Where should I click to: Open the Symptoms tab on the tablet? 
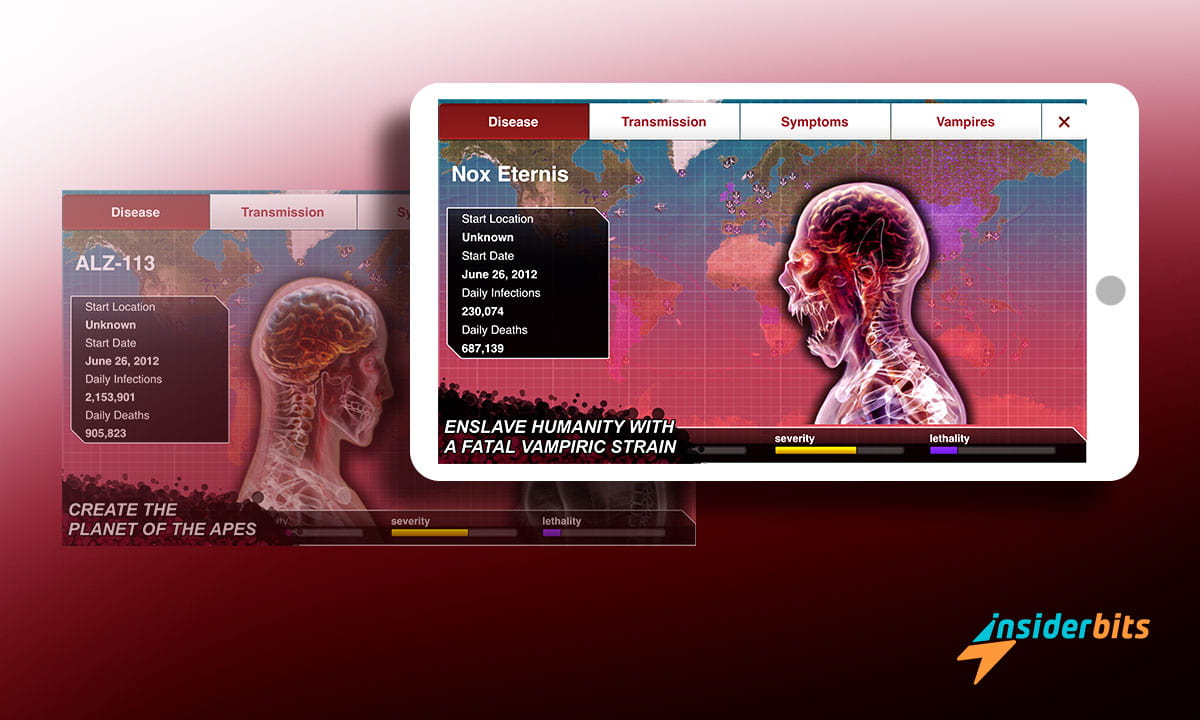click(x=814, y=122)
